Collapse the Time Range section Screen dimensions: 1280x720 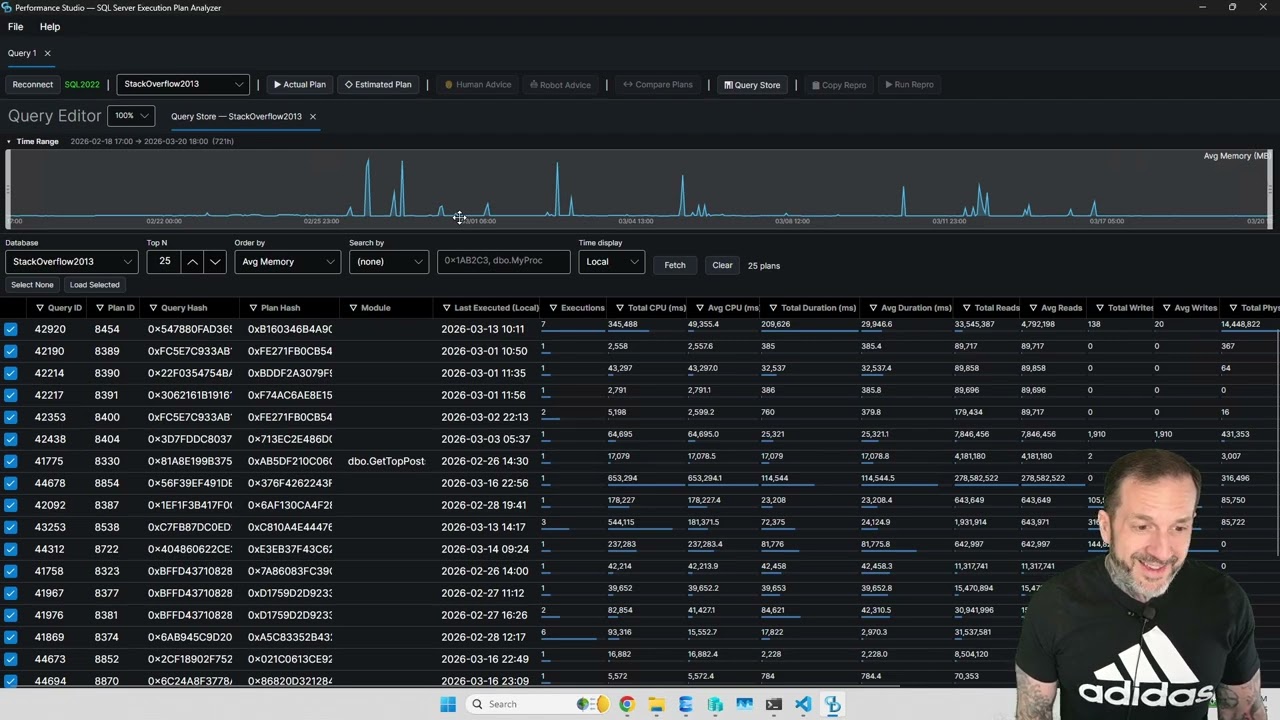(x=9, y=142)
